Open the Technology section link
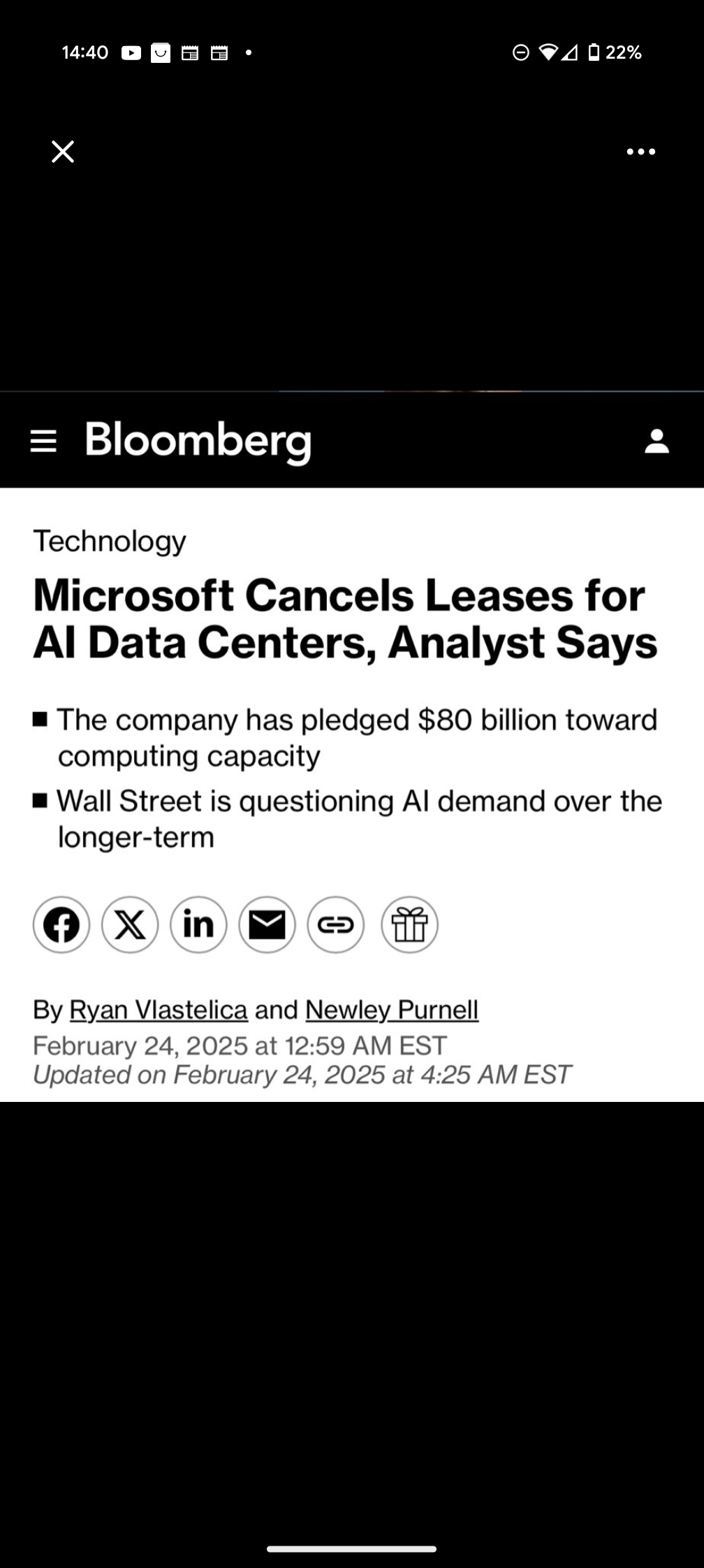The image size is (704, 1568). pyautogui.click(x=110, y=541)
